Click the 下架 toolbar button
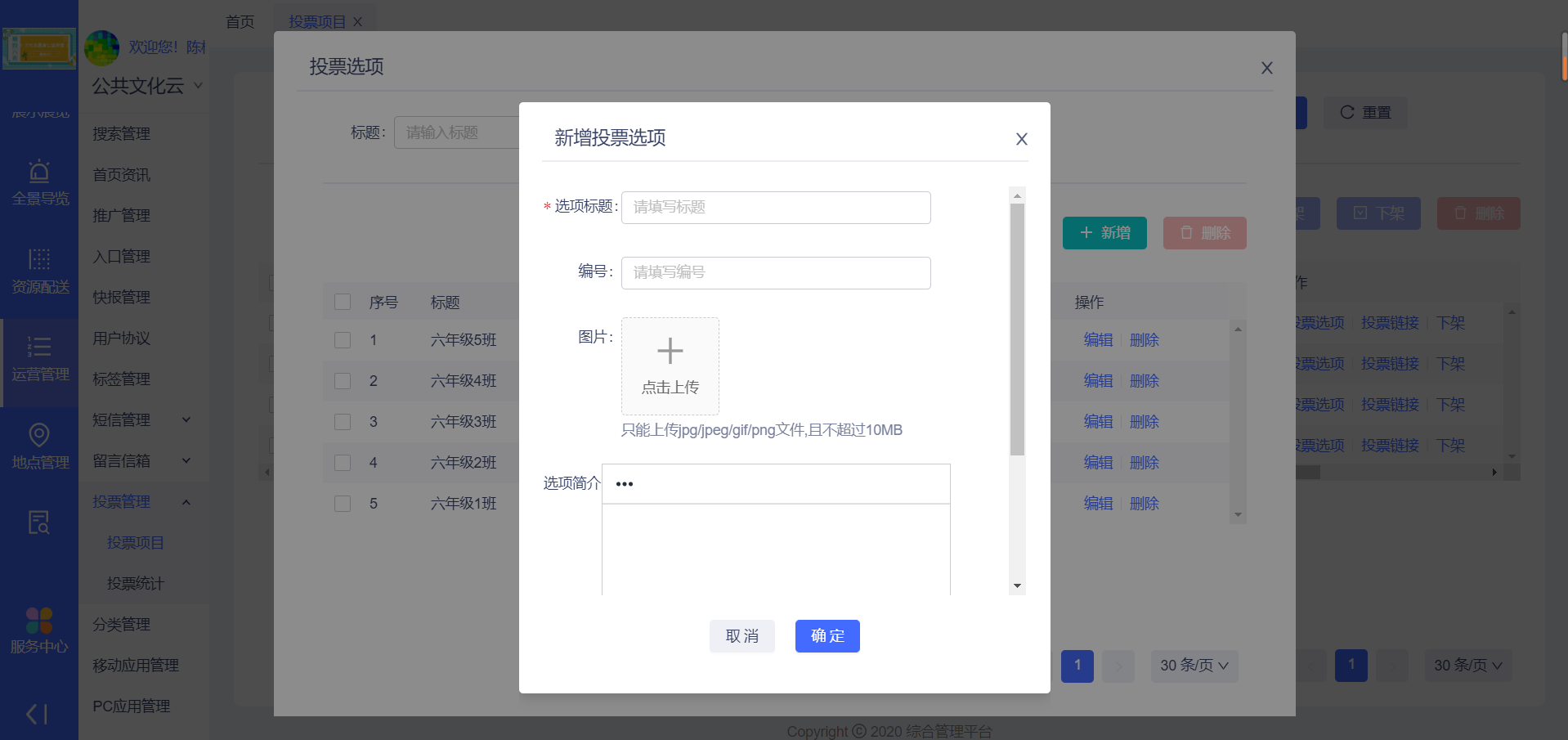Screen dimensions: 1568x740 click(1378, 213)
